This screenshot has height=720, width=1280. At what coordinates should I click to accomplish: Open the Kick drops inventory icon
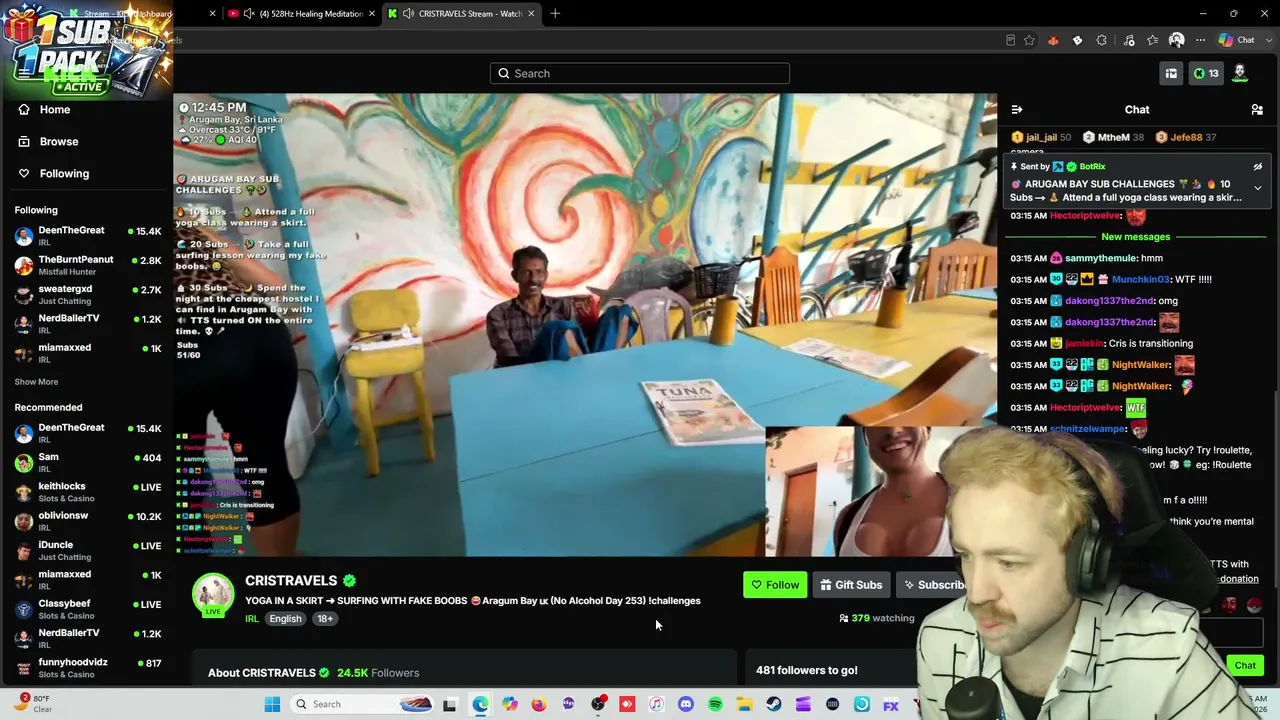coord(1171,73)
